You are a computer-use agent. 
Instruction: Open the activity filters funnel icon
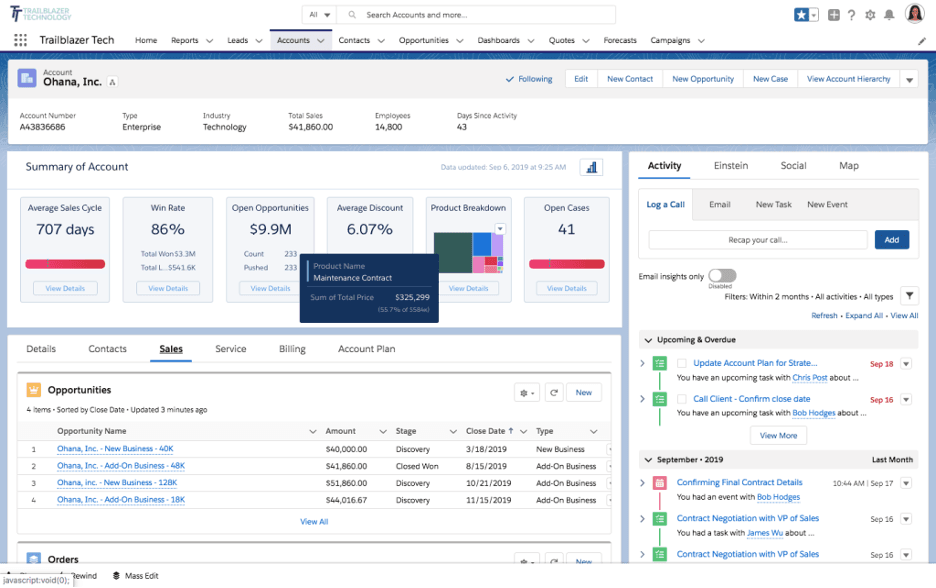click(x=909, y=295)
